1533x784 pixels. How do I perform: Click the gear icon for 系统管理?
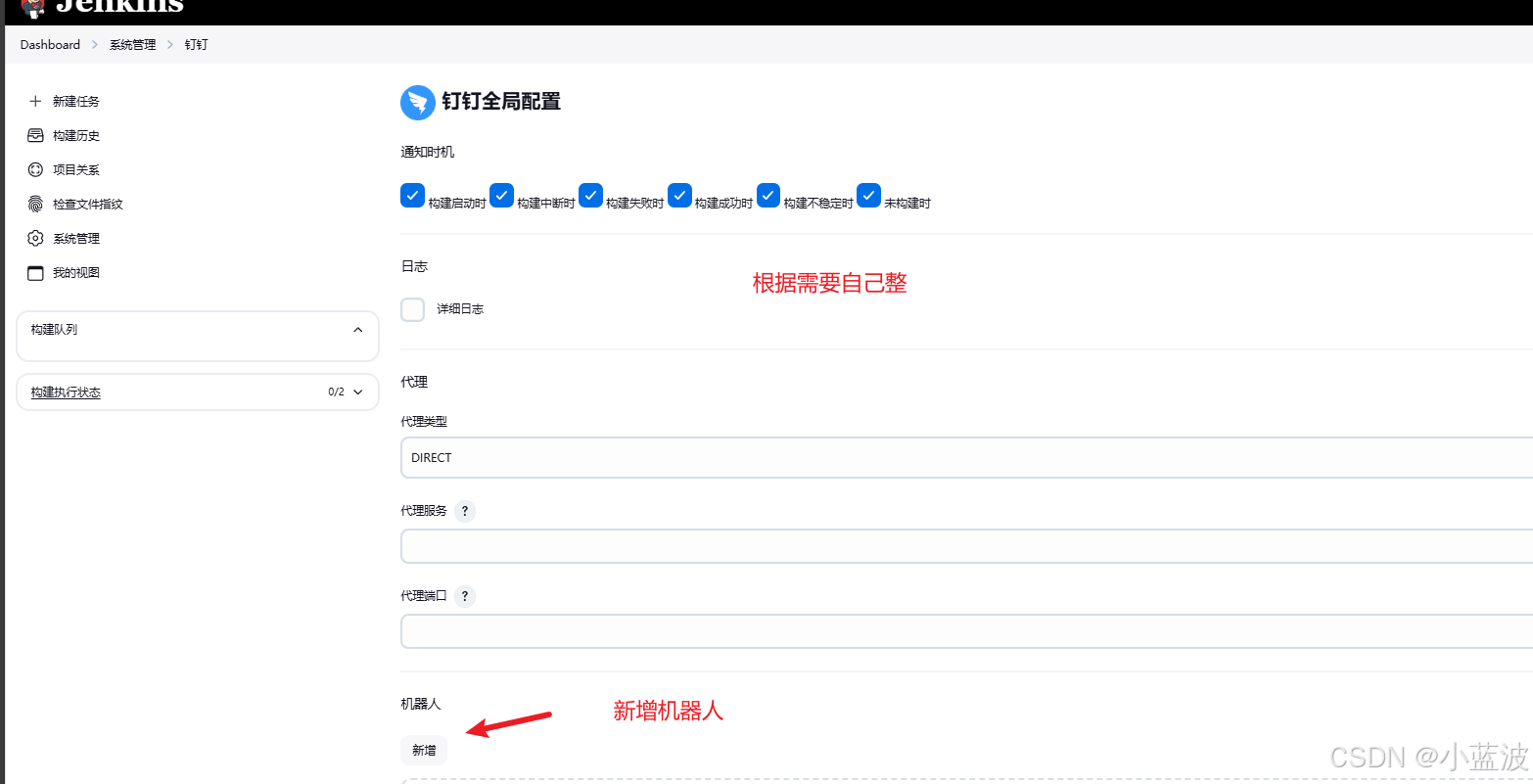click(x=35, y=238)
